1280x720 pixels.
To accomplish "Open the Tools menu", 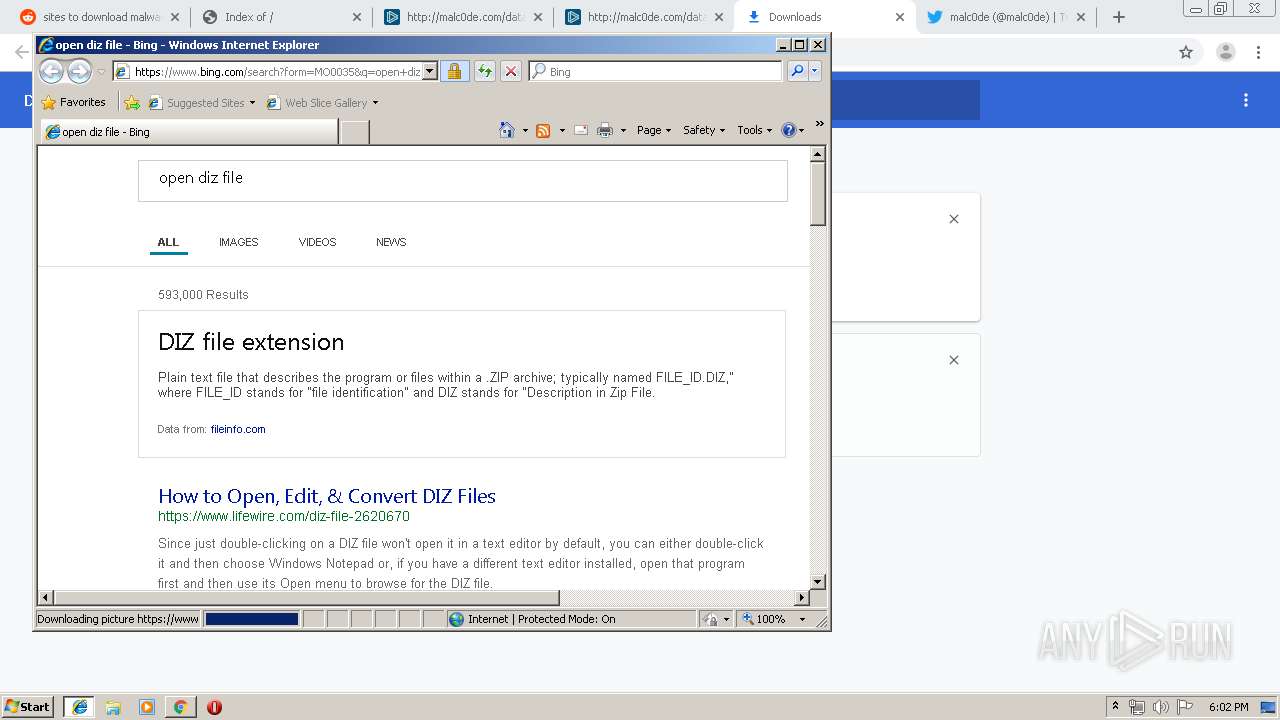I will (755, 130).
